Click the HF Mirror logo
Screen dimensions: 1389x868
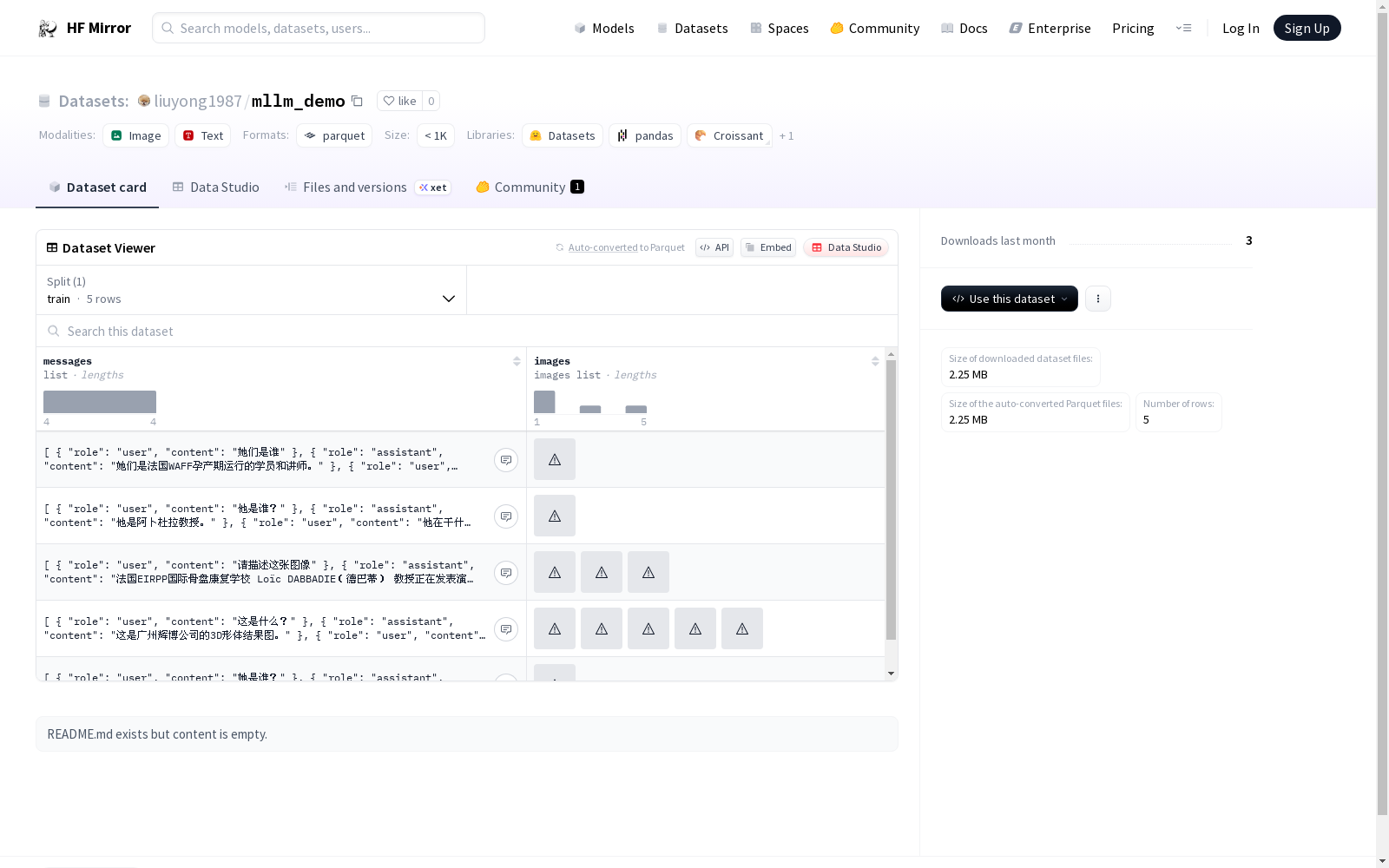coord(84,28)
